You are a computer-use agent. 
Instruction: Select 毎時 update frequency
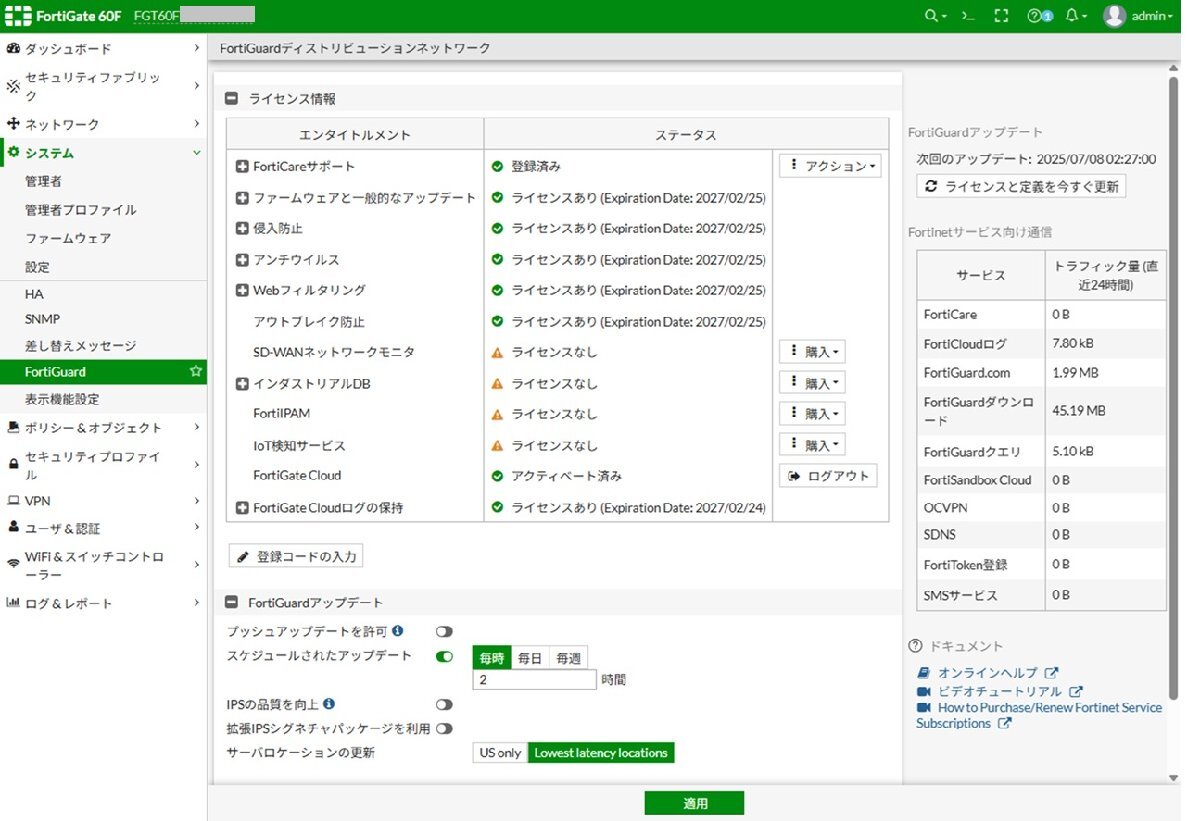pyautogui.click(x=492, y=658)
